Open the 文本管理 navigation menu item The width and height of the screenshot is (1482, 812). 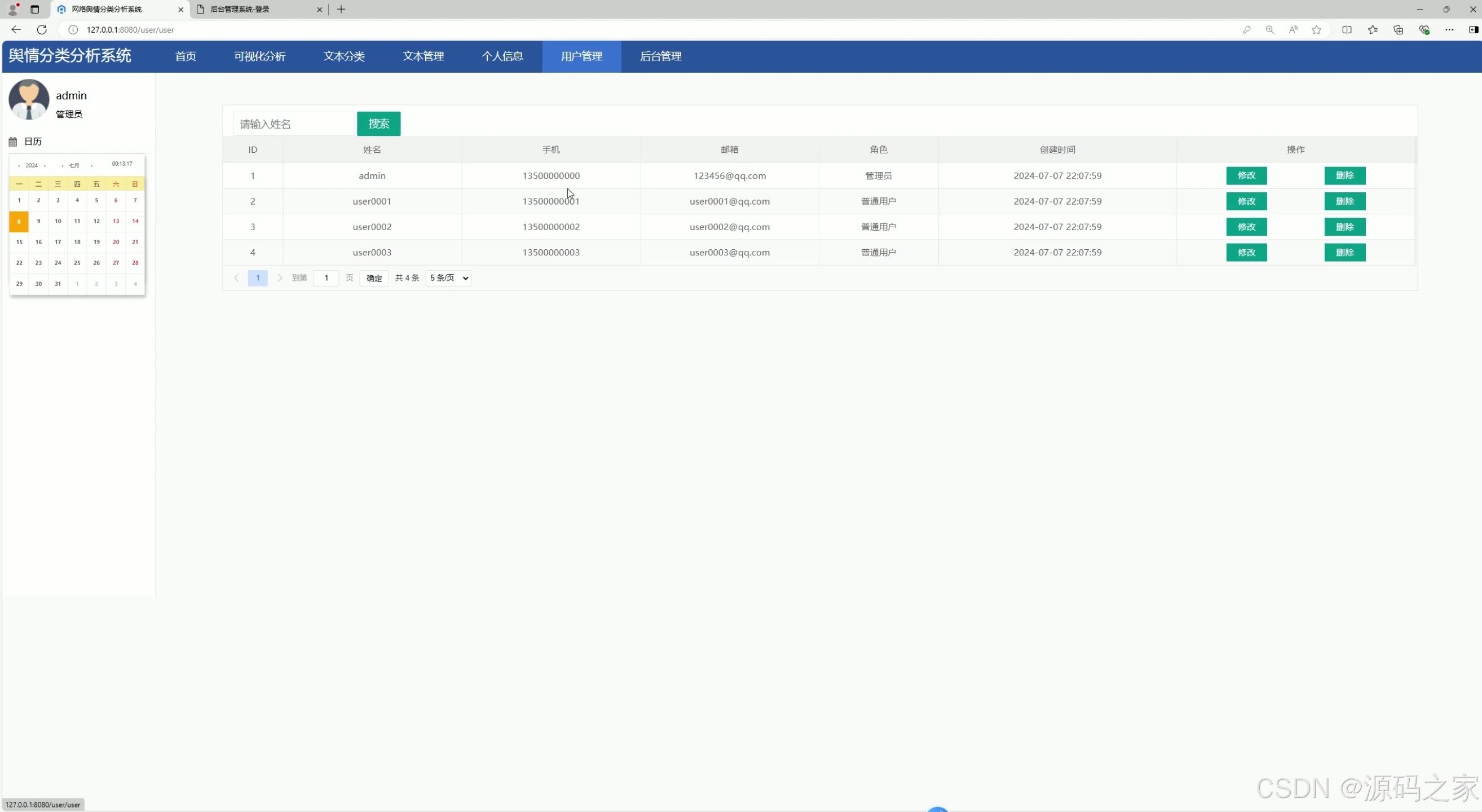[424, 56]
